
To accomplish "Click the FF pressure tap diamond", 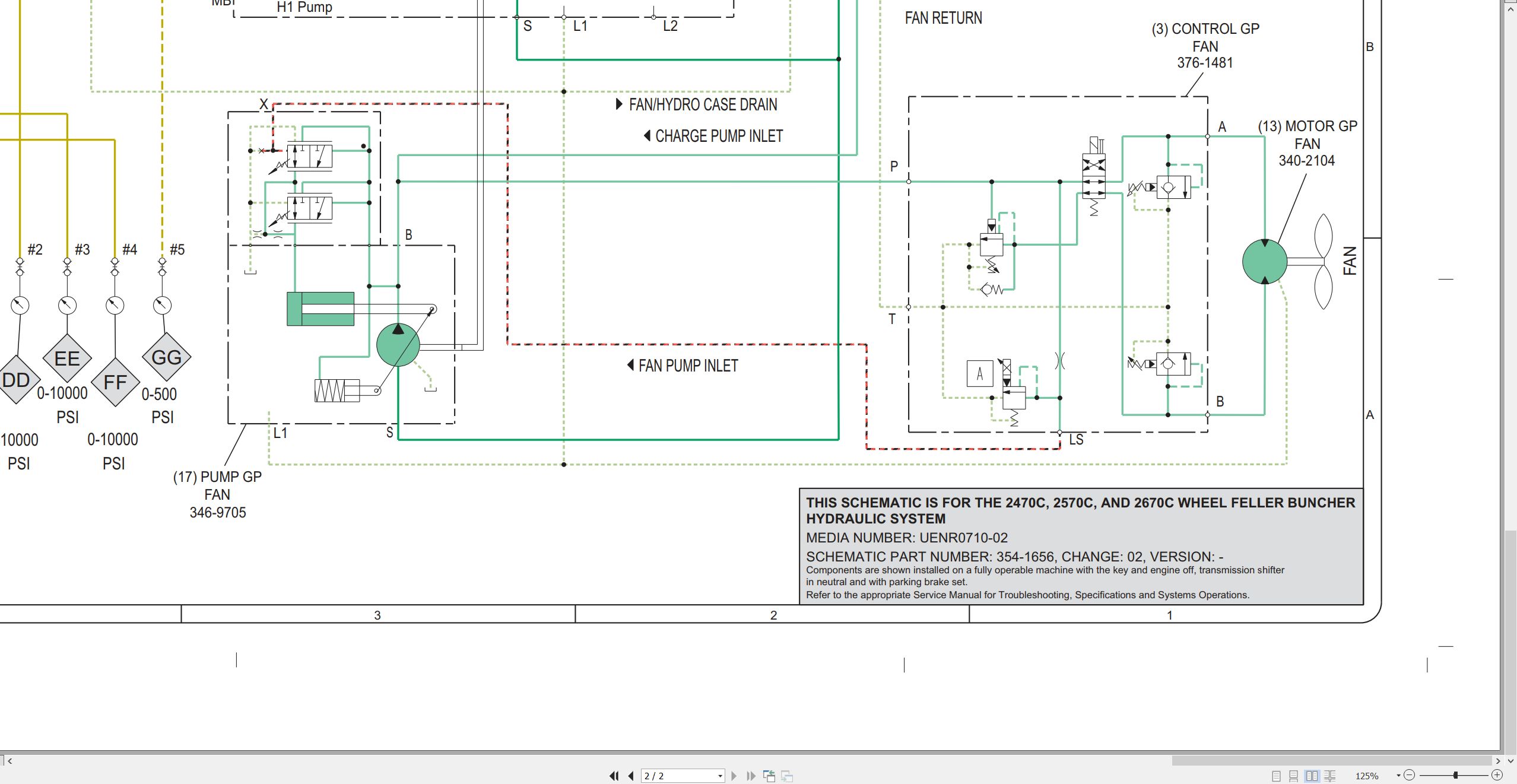I will click(115, 382).
